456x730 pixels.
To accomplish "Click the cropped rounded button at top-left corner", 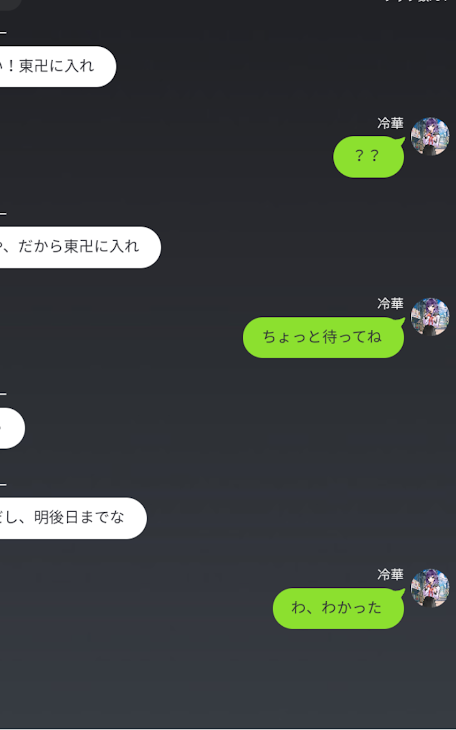I will pyautogui.click(x=10, y=5).
